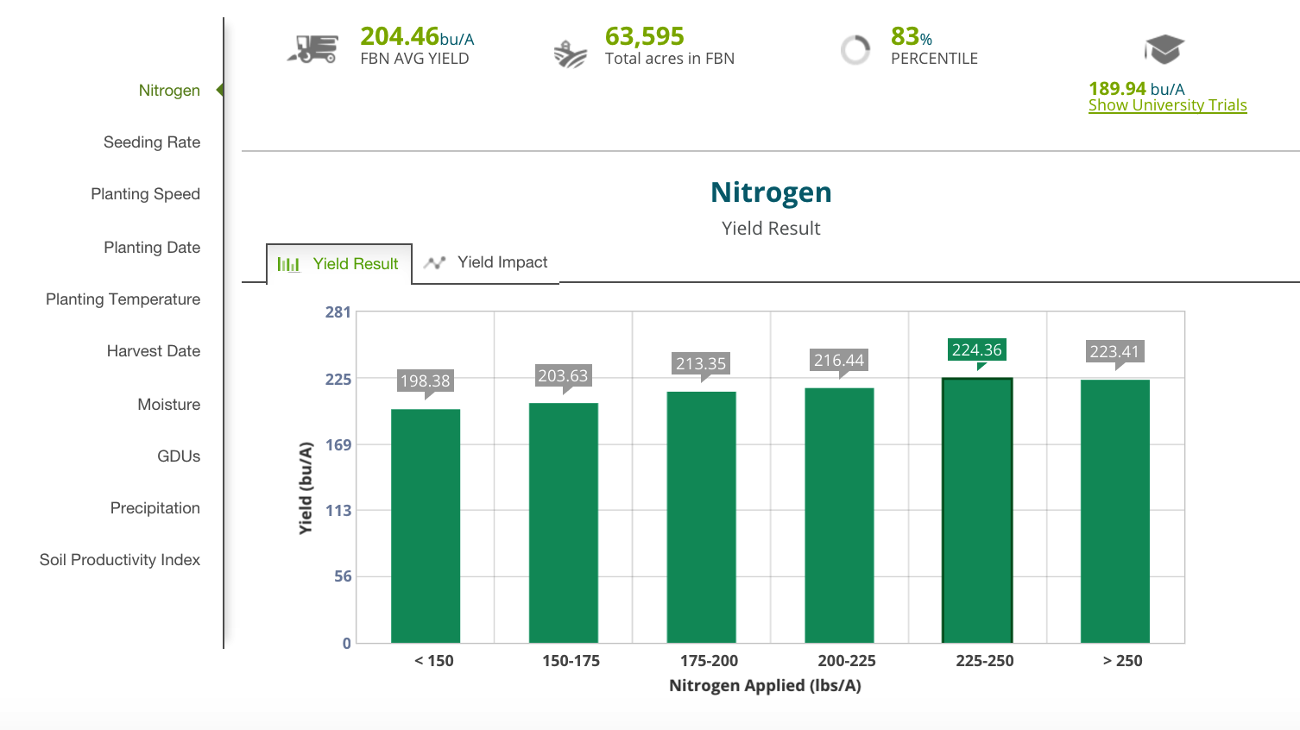Click the bar for under 150 nitrogen

click(x=425, y=525)
